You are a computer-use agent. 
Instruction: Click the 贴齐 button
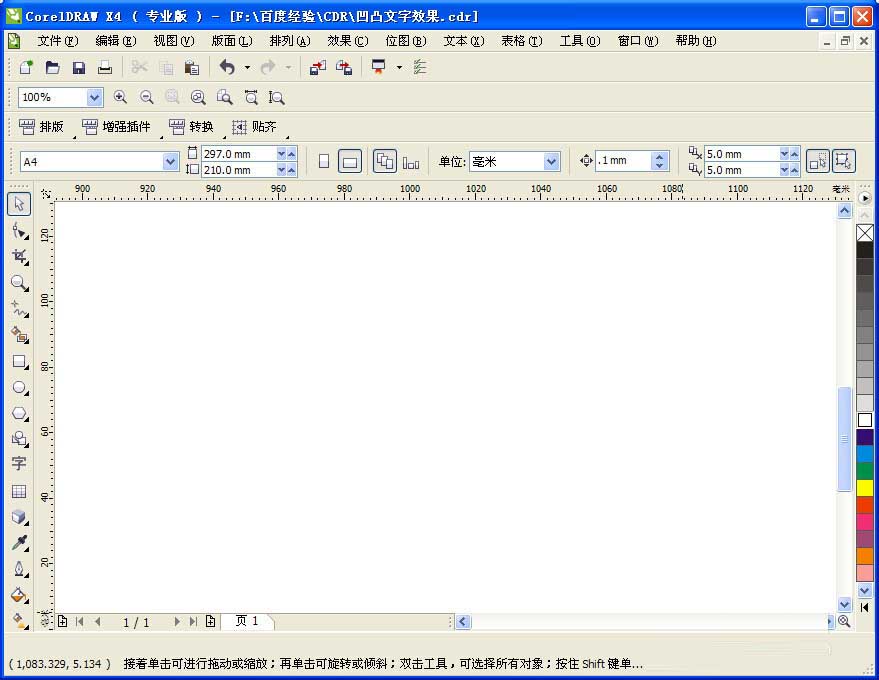pos(255,127)
